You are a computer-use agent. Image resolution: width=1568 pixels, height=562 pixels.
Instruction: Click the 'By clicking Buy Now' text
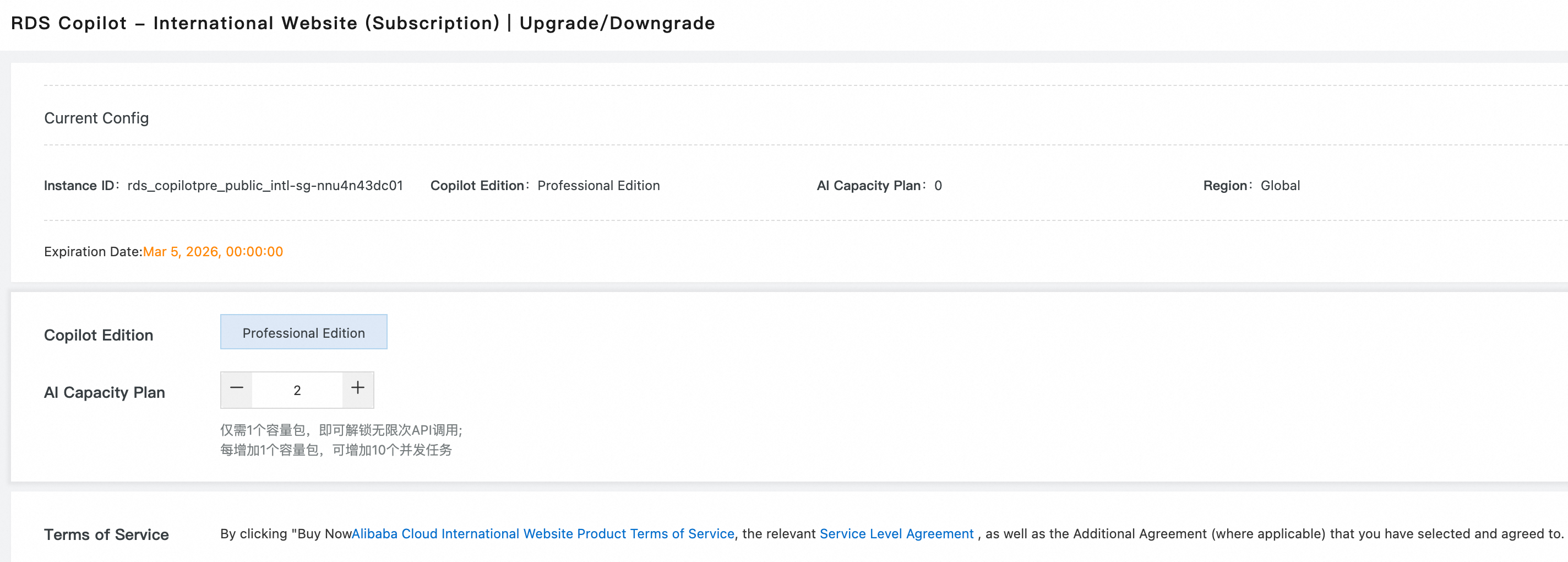point(286,534)
